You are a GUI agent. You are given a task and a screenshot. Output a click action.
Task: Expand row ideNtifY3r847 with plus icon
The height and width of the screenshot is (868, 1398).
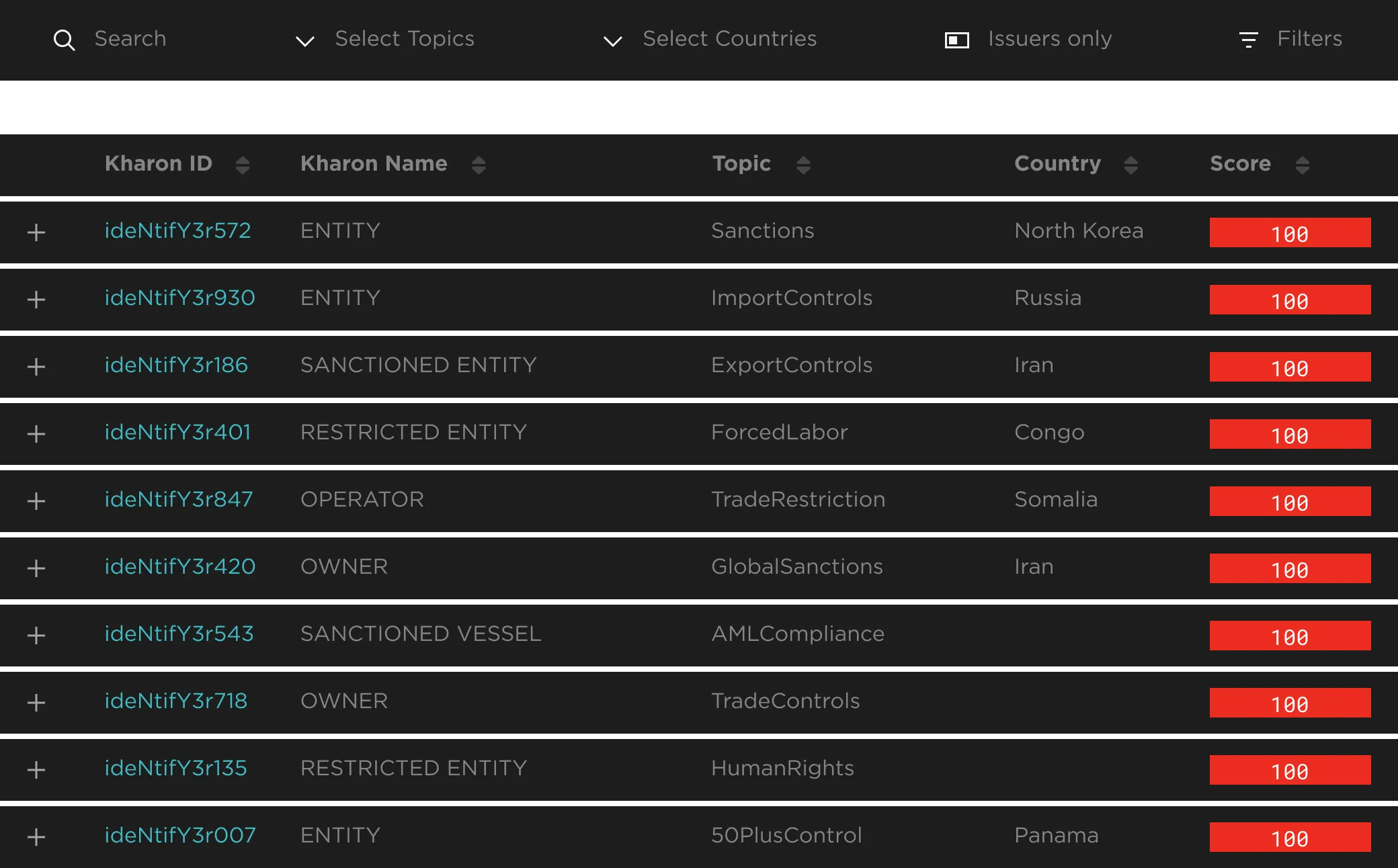tap(36, 501)
